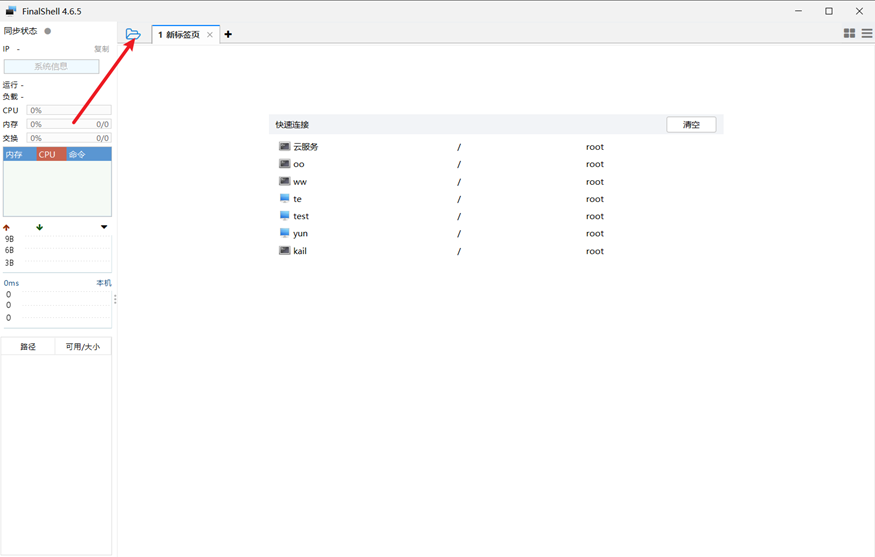The height and width of the screenshot is (557, 875).
Task: Open the hamburger main menu
Action: click(x=867, y=33)
